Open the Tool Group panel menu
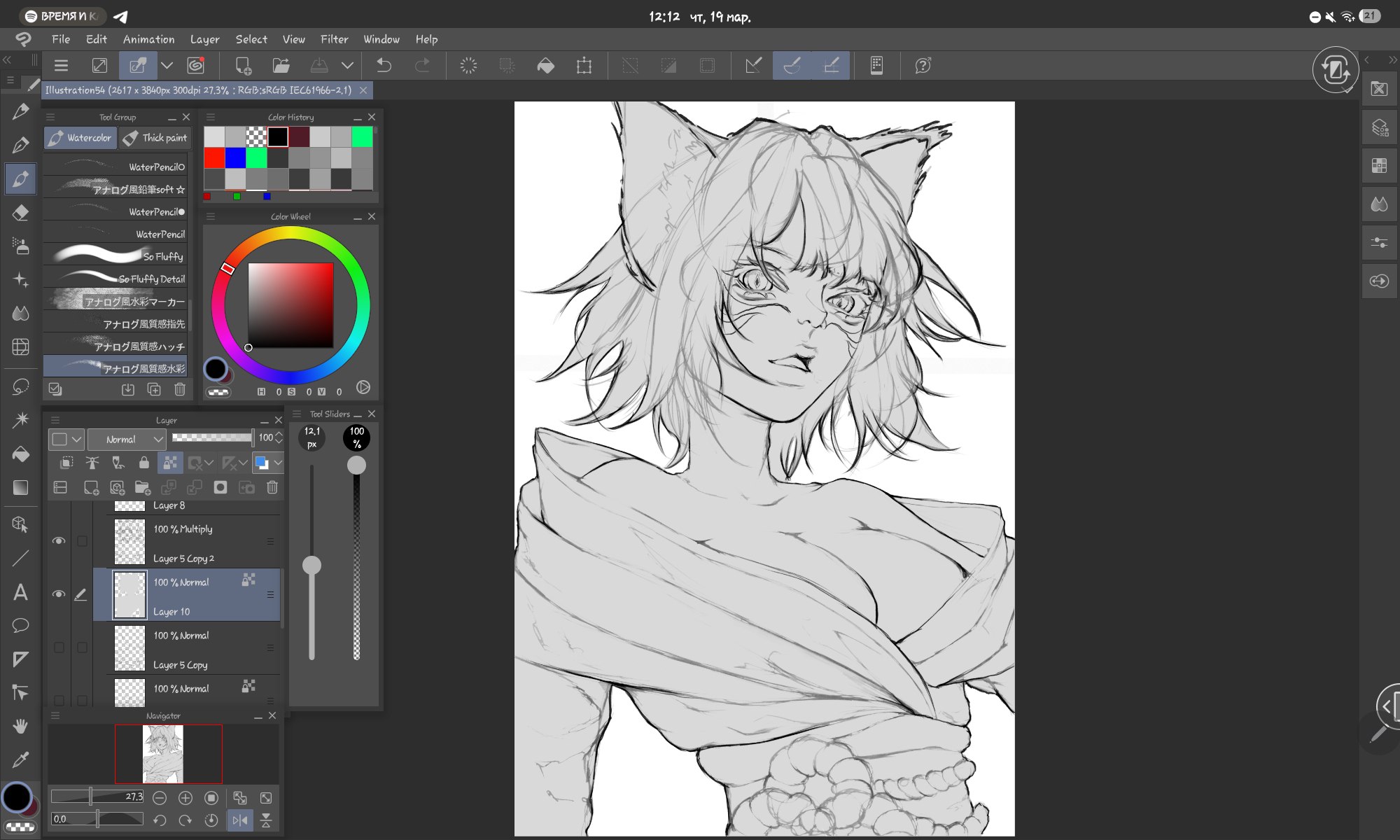1400x840 pixels. pyautogui.click(x=50, y=118)
